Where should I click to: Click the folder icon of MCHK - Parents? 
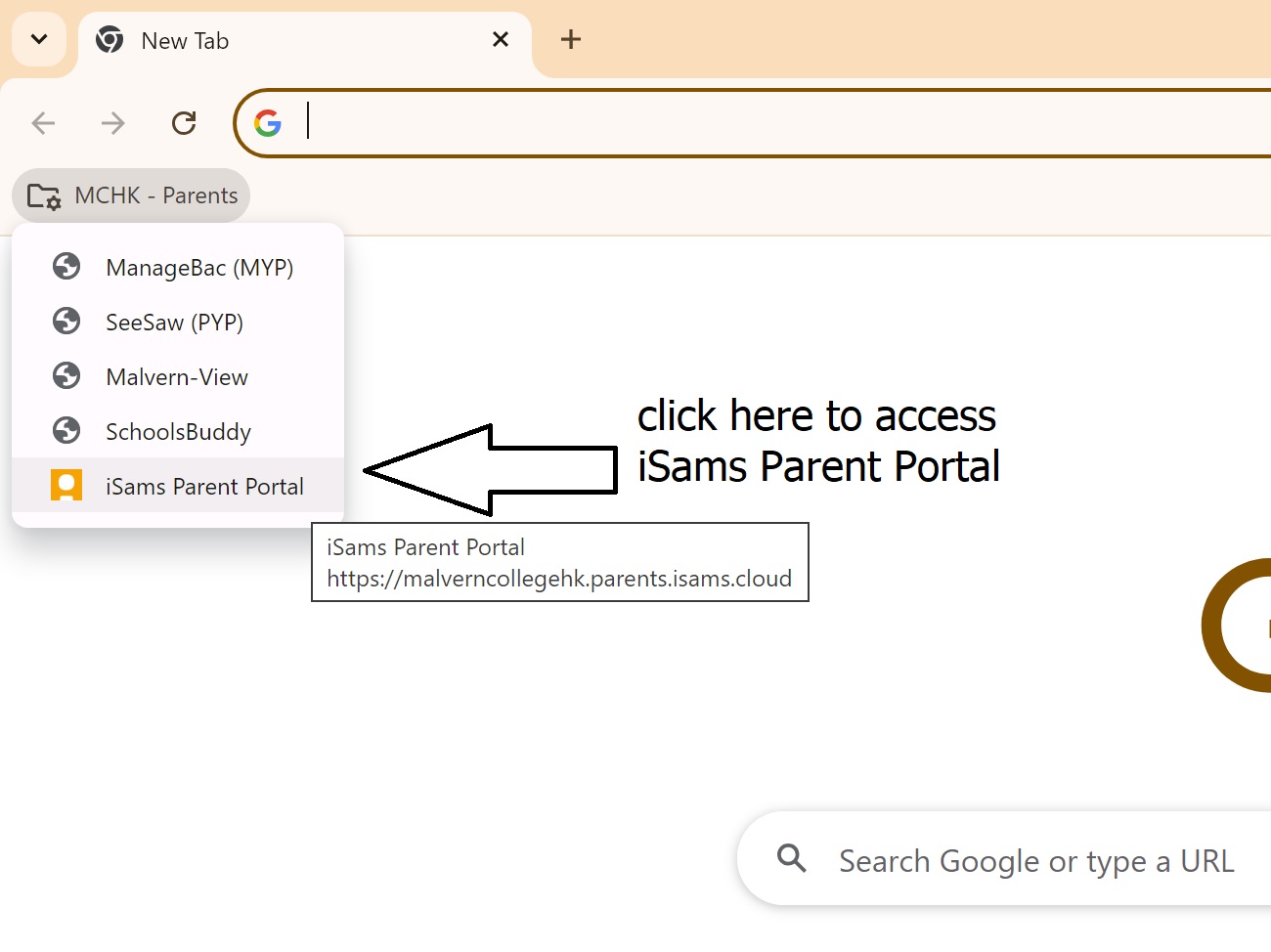44,196
